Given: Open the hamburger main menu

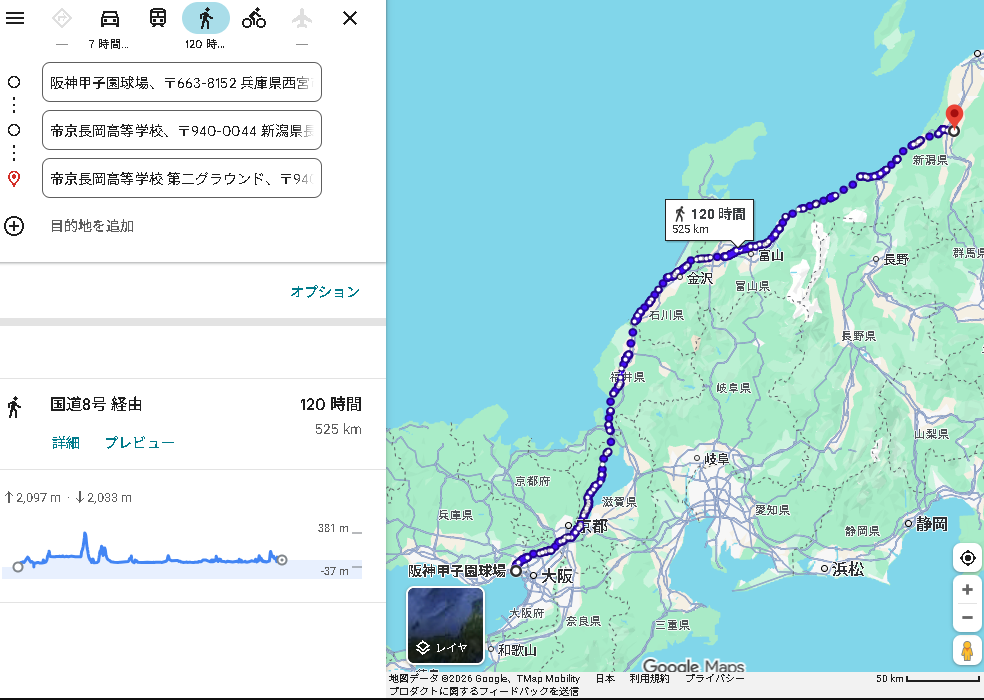Looking at the screenshot, I should tap(15, 18).
